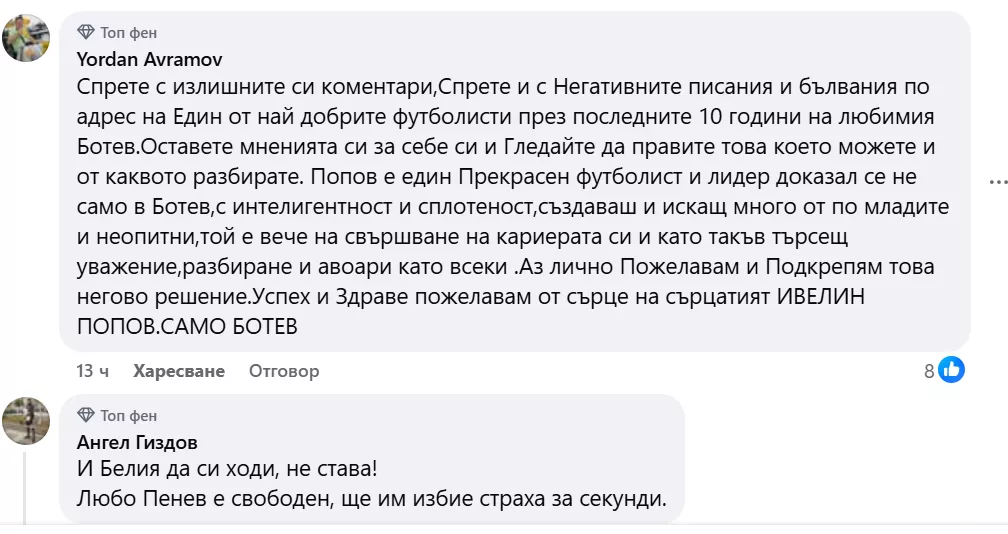Click the text "И Белия да си ходи, не става!"

click(229, 468)
